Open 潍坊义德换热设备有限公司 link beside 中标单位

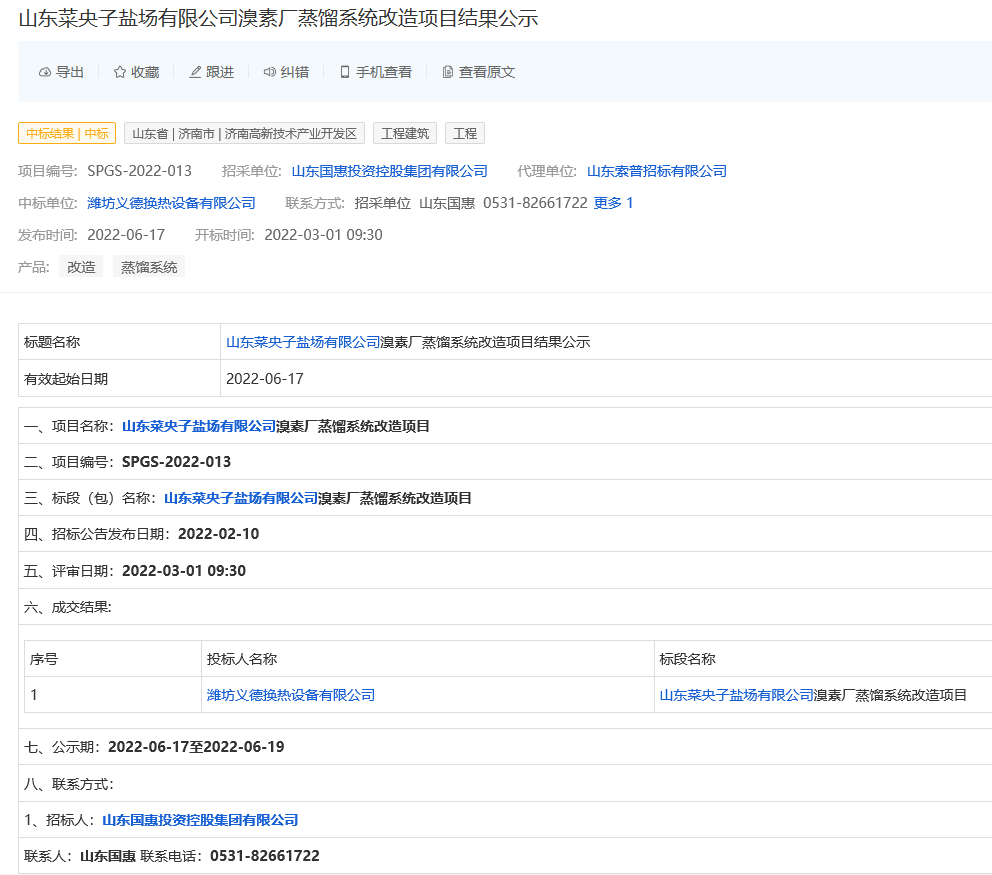click(x=171, y=203)
